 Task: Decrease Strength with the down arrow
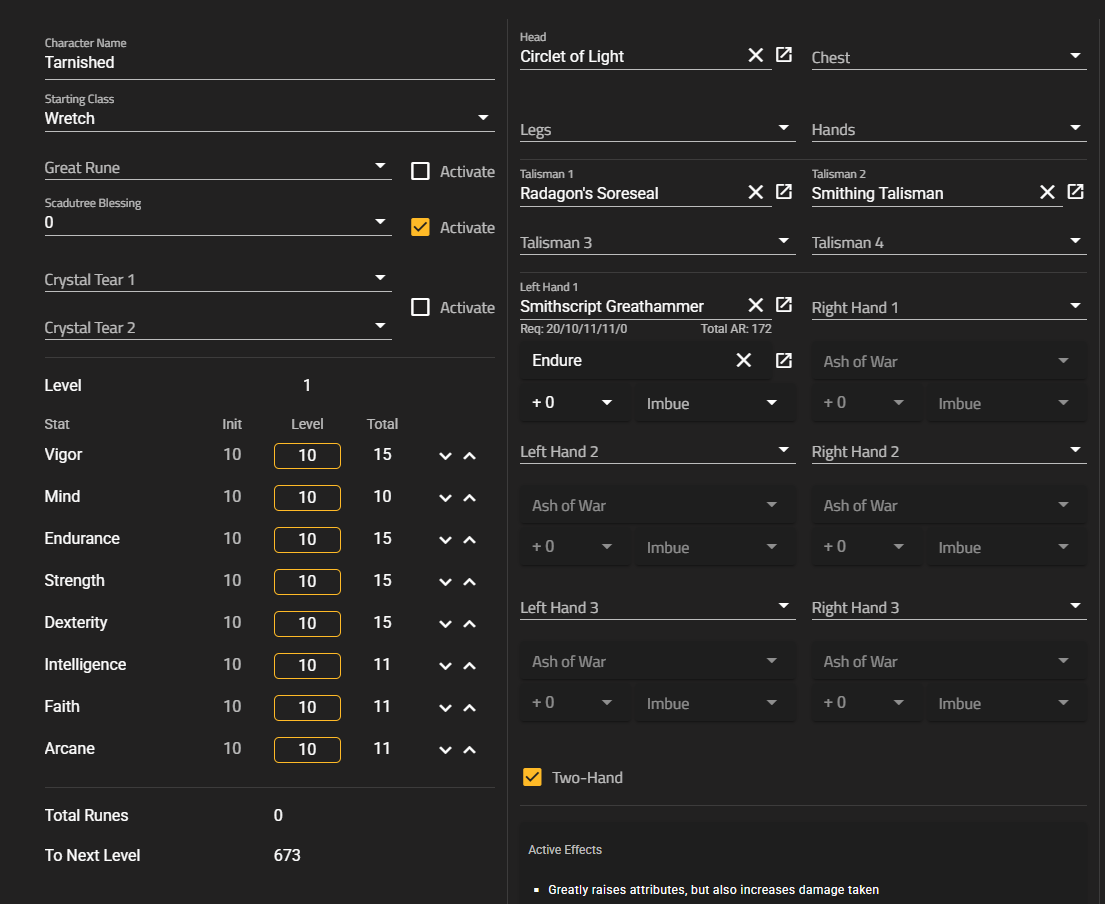[x=445, y=582]
